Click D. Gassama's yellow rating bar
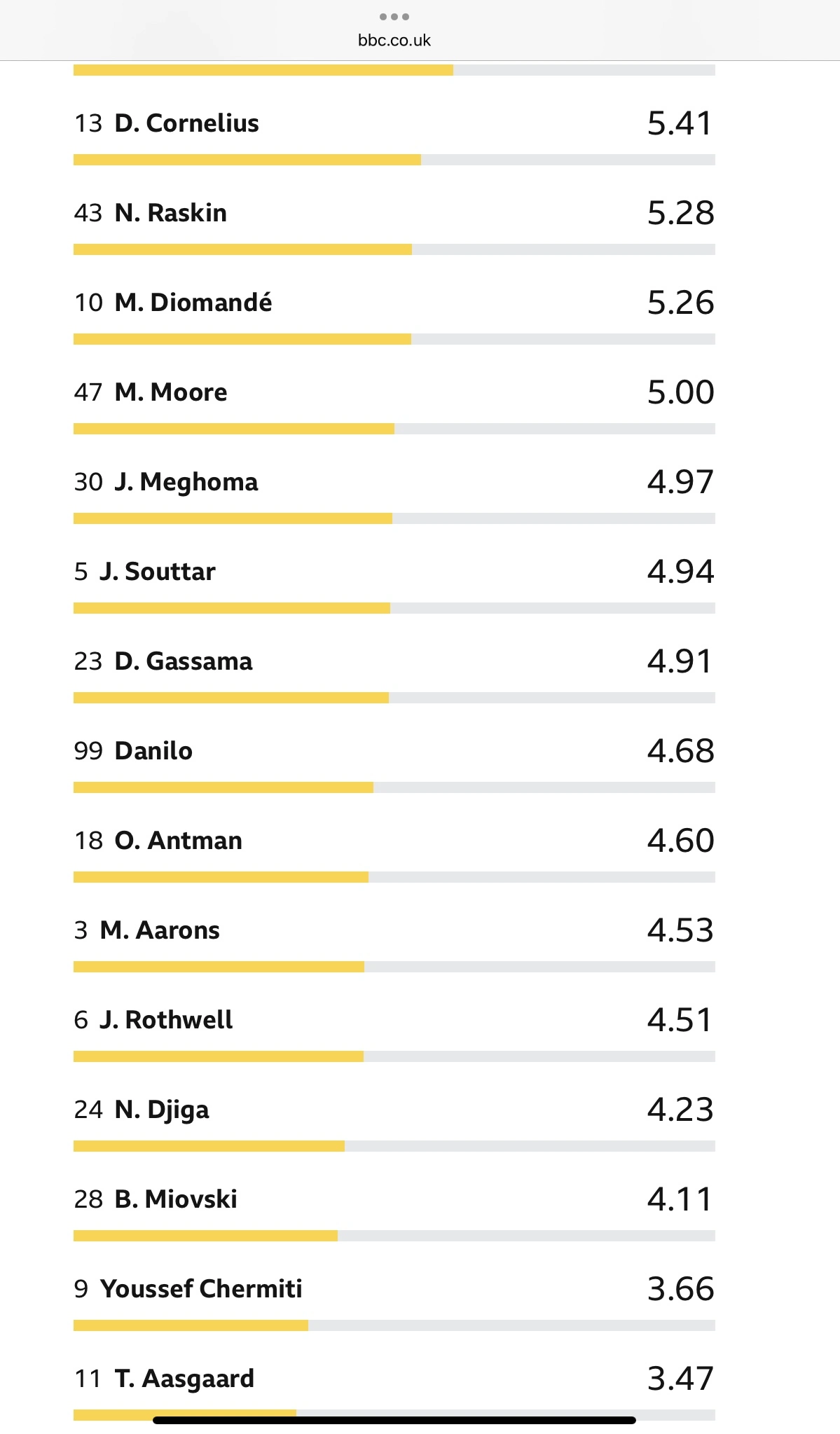This screenshot has width=840, height=1434. pos(231,698)
